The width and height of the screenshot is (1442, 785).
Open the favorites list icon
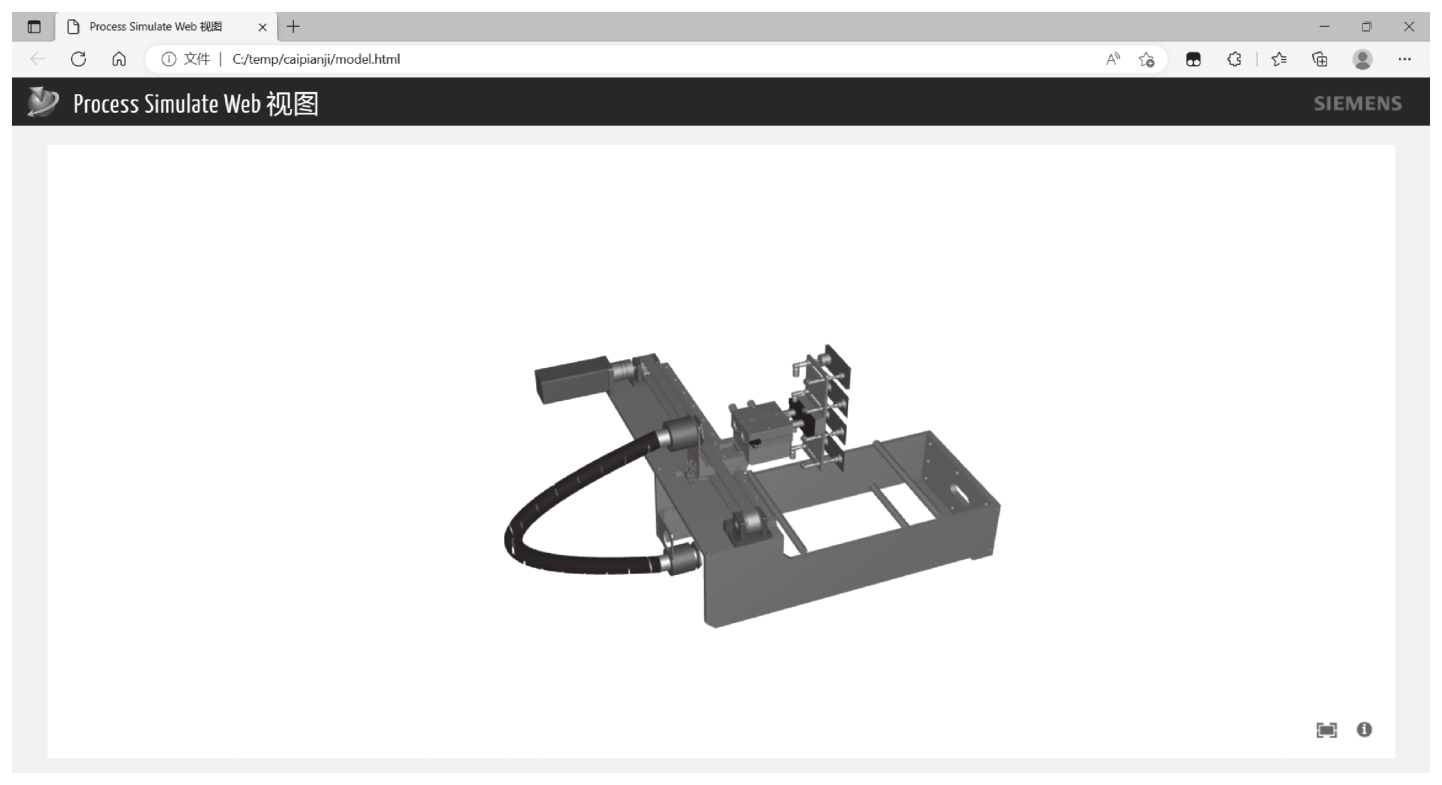click(1278, 59)
